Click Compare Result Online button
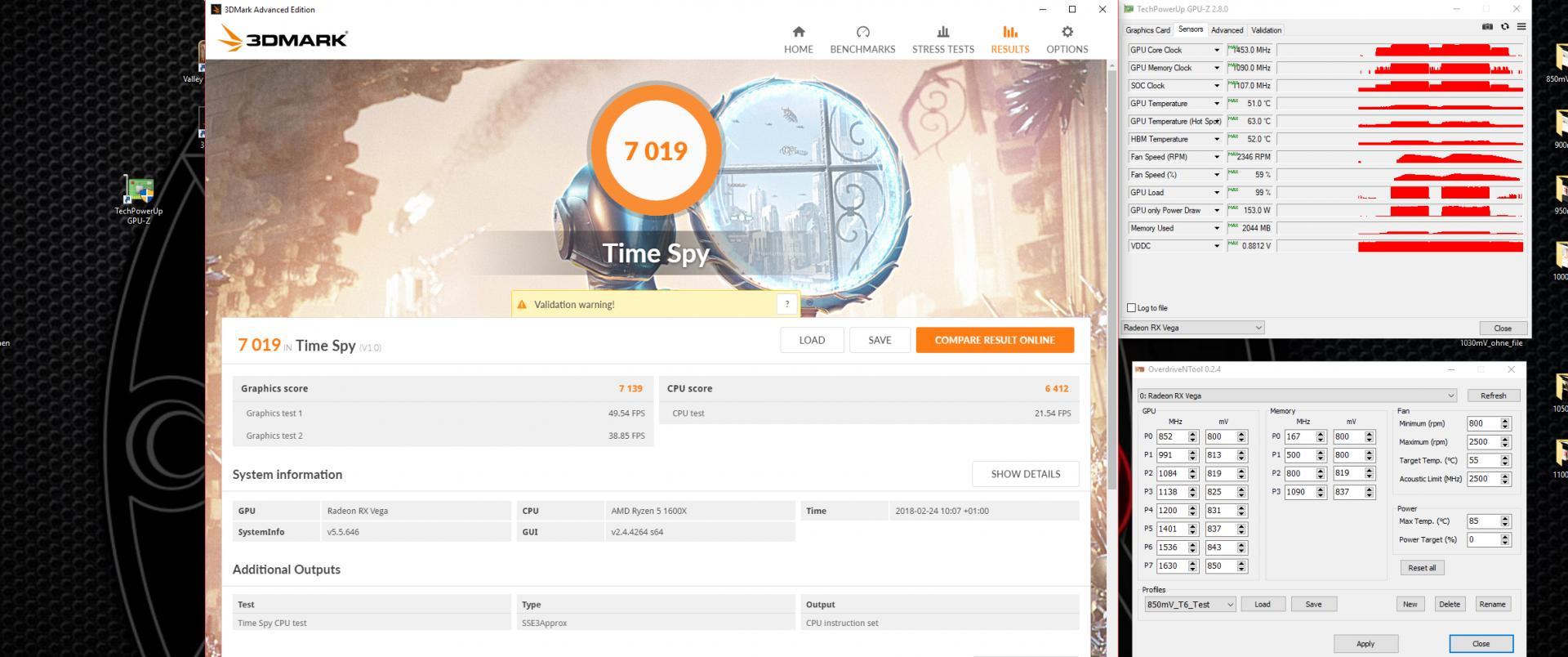This screenshot has height=657, width=1568. coord(995,340)
